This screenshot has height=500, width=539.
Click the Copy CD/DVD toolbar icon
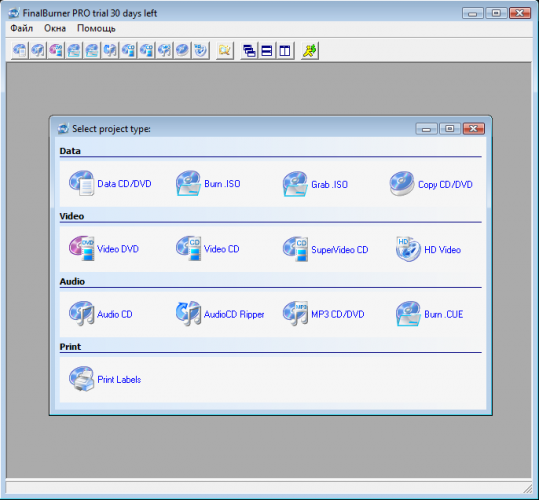183,51
